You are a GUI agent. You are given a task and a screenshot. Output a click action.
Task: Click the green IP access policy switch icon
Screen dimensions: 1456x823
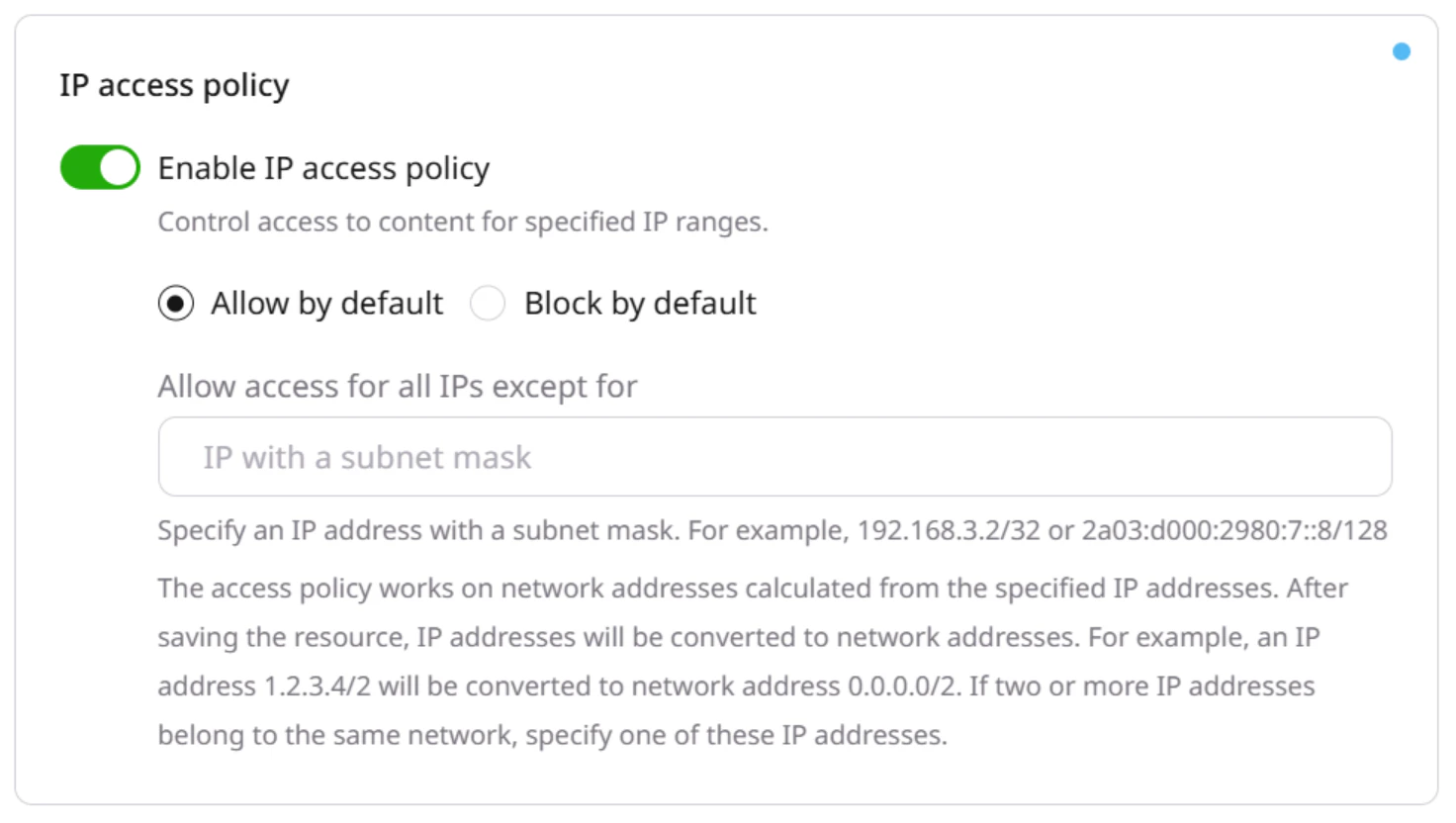tap(99, 166)
